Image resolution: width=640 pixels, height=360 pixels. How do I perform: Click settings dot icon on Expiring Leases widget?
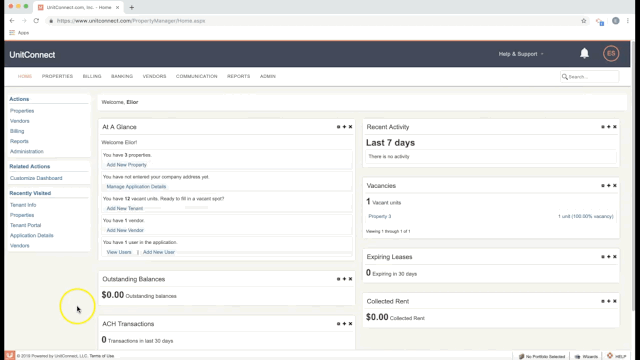[603, 257]
